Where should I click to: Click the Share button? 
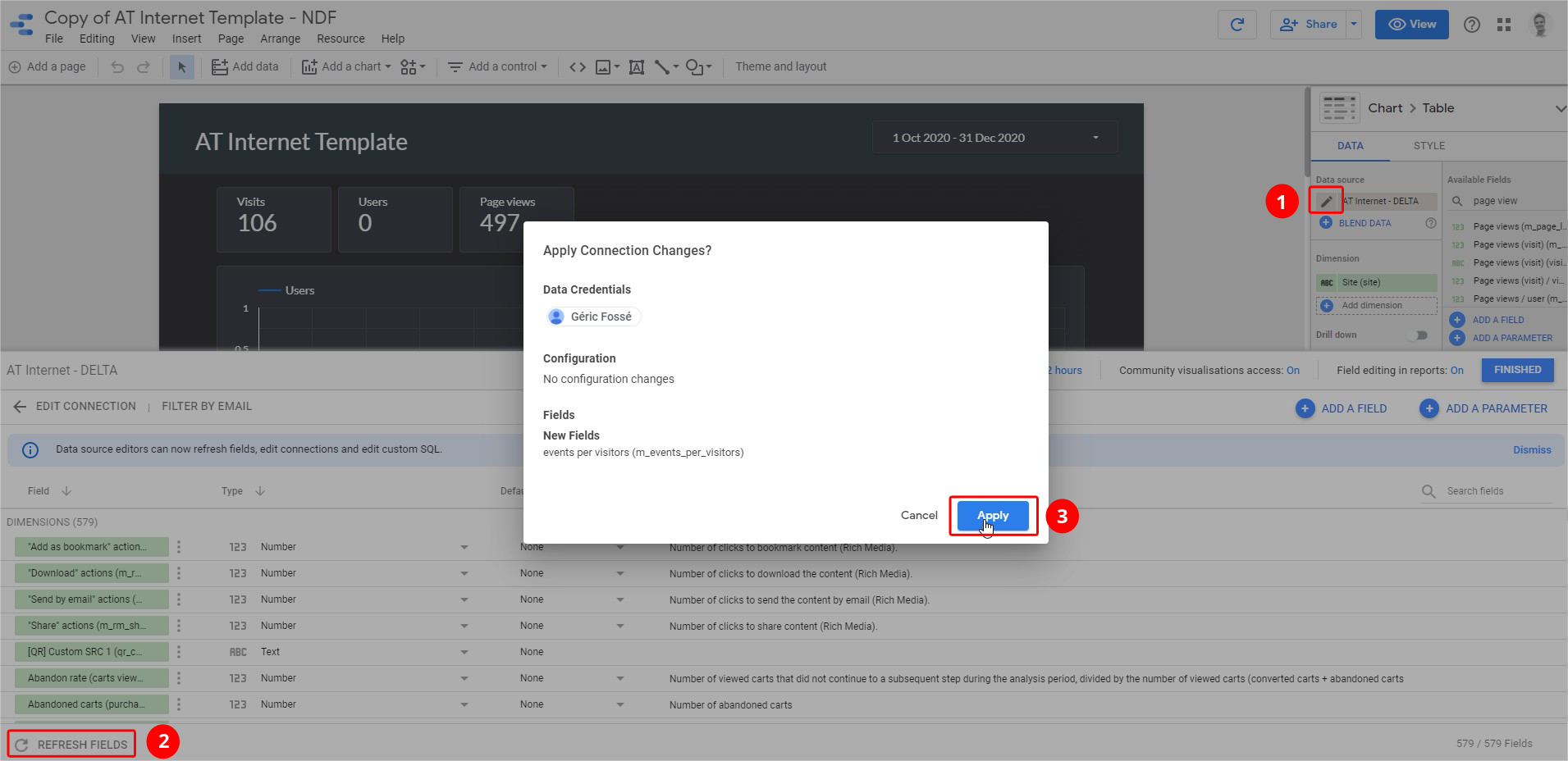pyautogui.click(x=1309, y=25)
